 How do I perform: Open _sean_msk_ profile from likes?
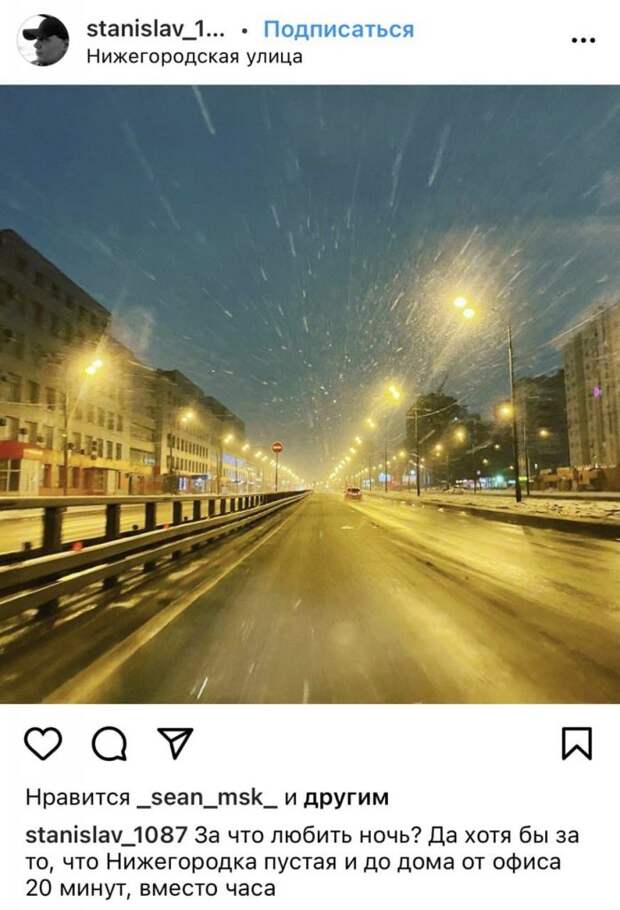tap(207, 797)
